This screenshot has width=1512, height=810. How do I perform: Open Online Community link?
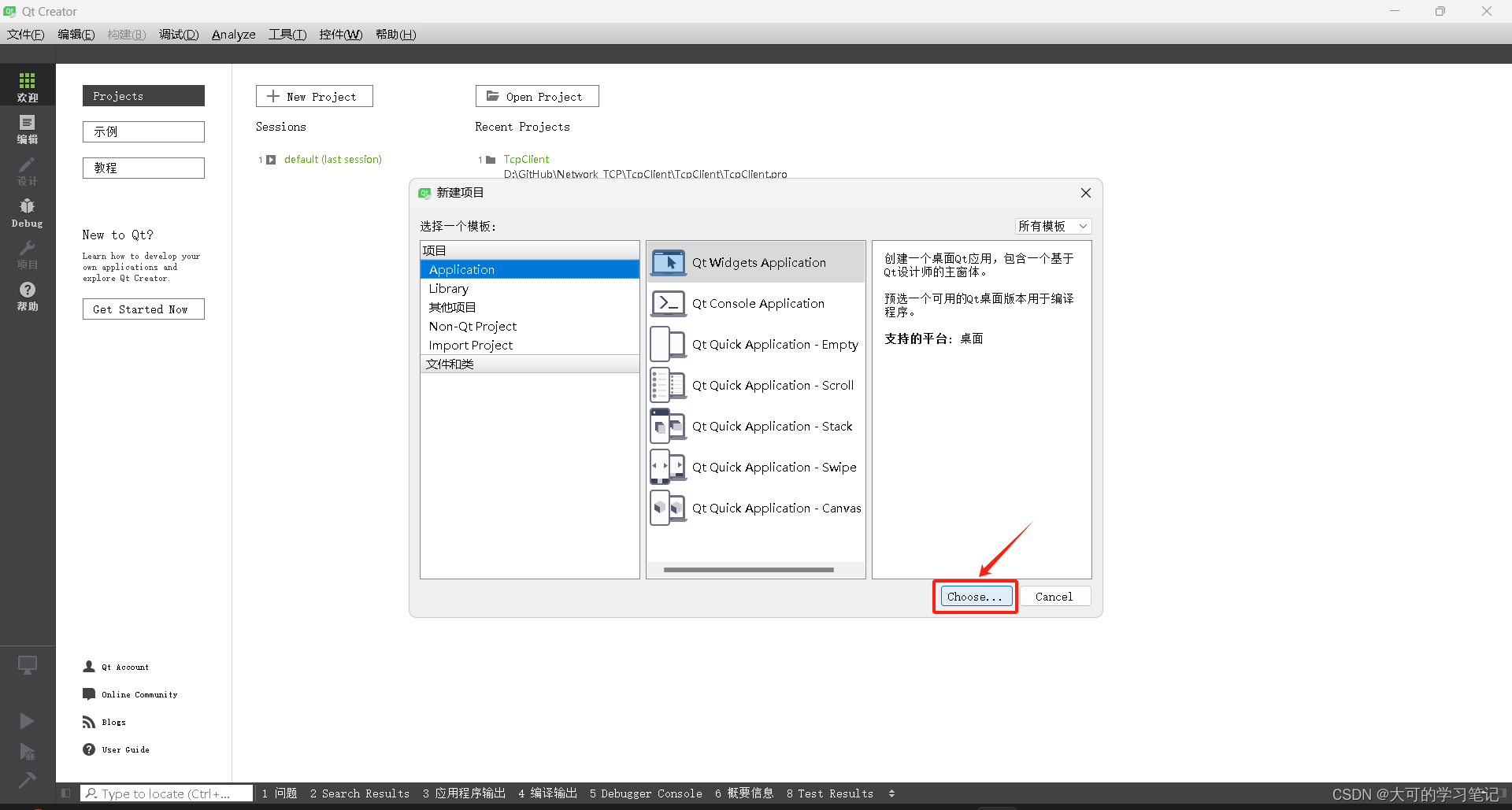pos(130,694)
